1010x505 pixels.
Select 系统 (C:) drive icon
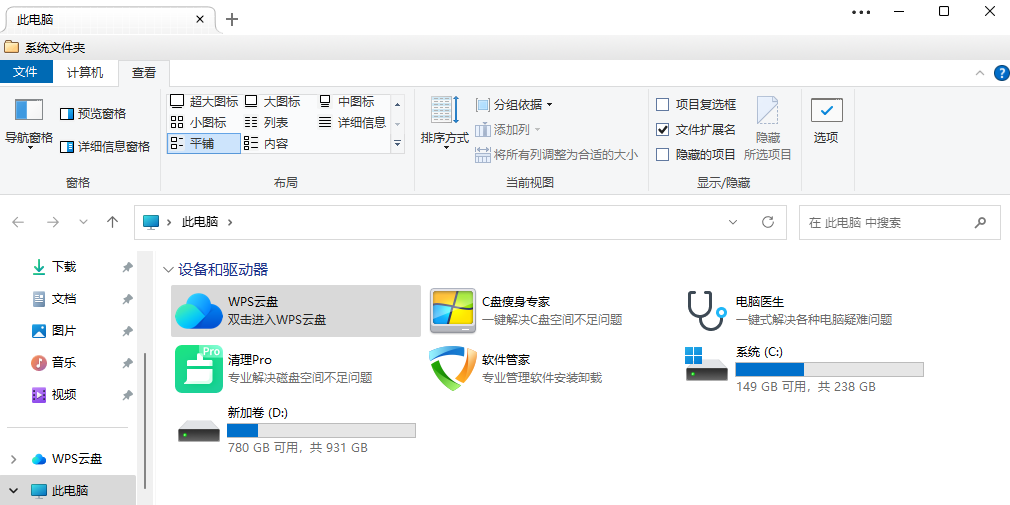[x=707, y=365]
